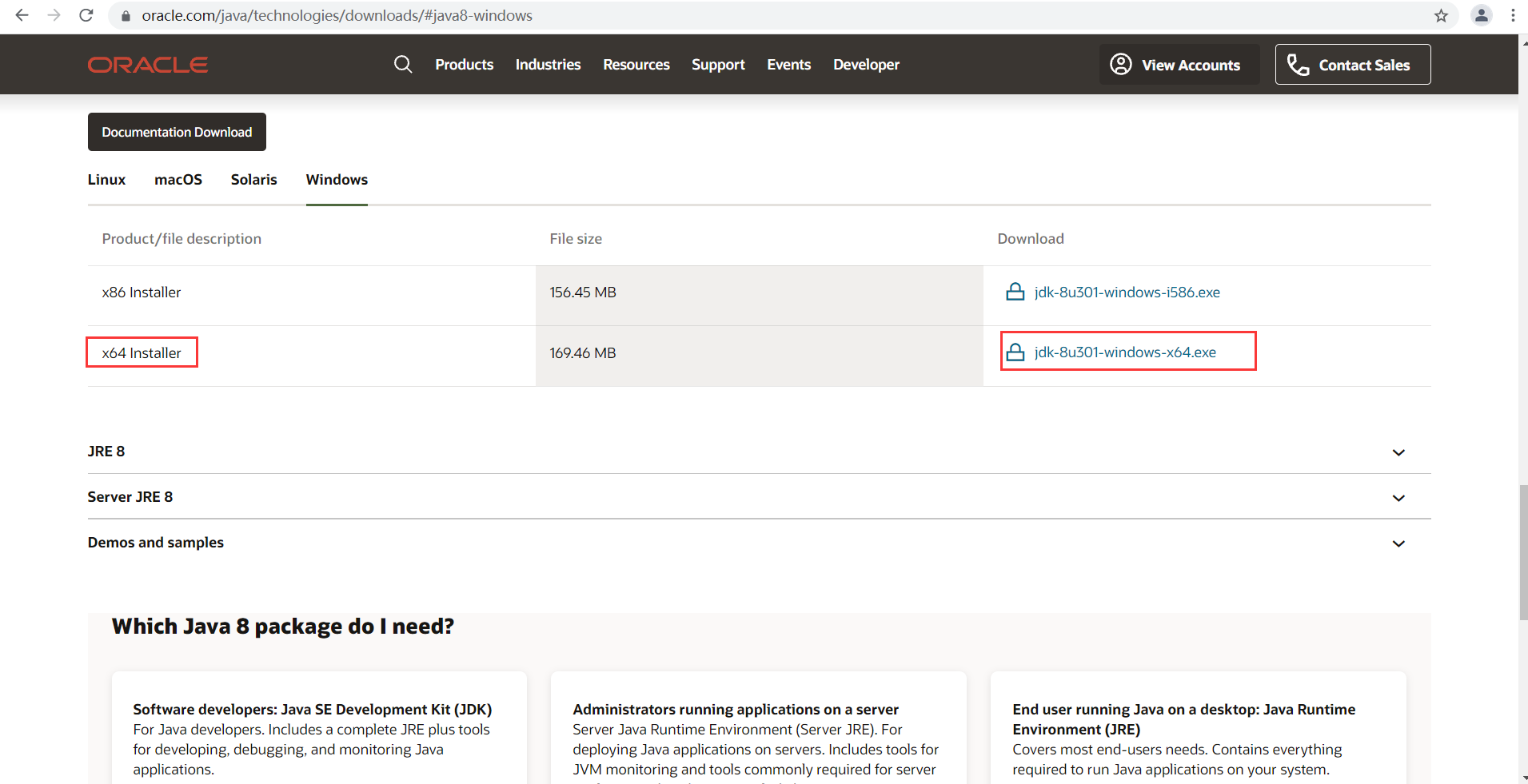Click the lock icon beside jdk-8u301-windows-i586.exe

[1015, 292]
